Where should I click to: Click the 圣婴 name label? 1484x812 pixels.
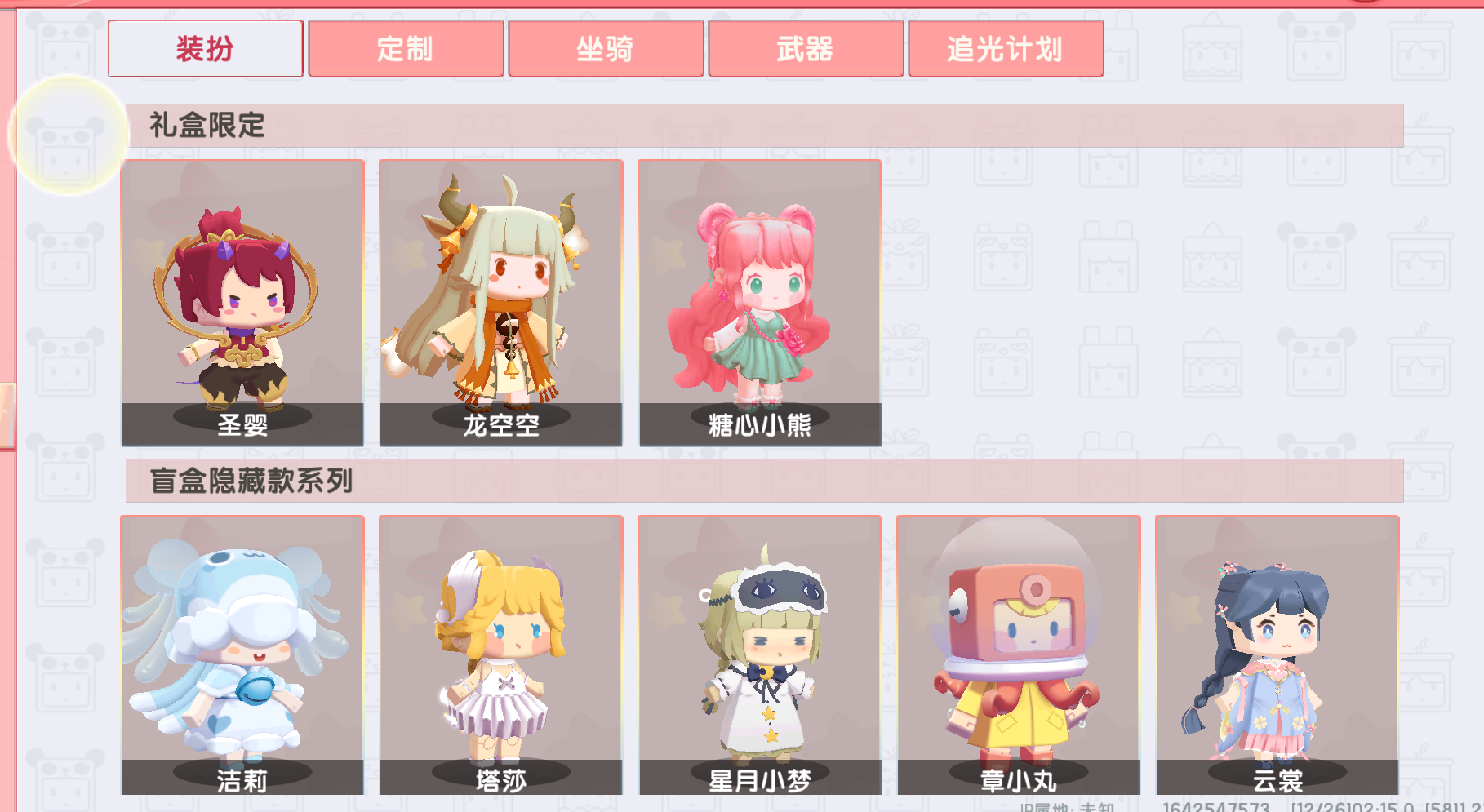tap(242, 425)
